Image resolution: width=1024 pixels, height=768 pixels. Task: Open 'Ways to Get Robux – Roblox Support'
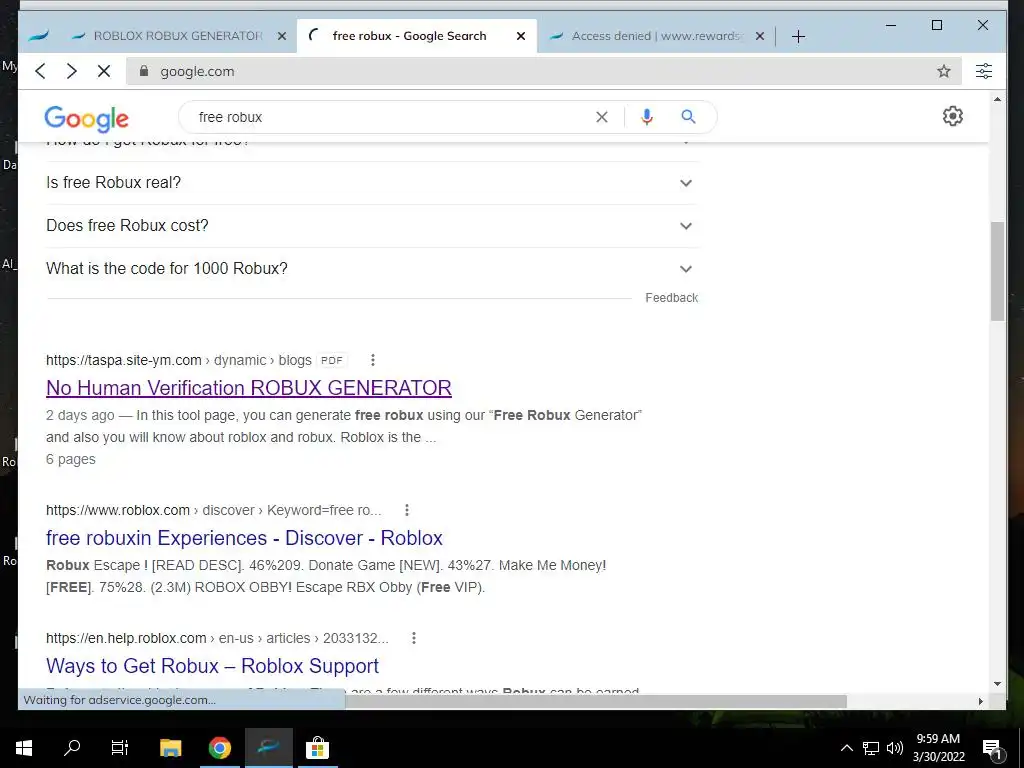212,666
